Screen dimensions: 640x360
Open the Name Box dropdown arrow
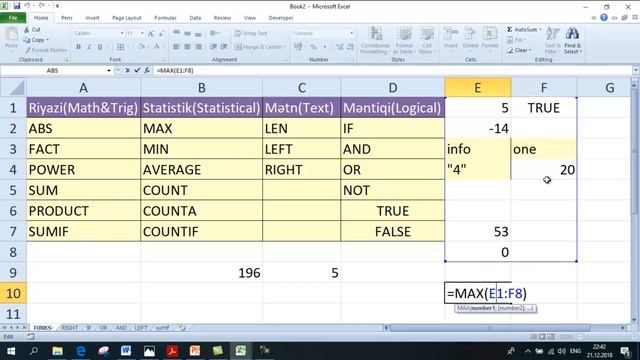109,71
